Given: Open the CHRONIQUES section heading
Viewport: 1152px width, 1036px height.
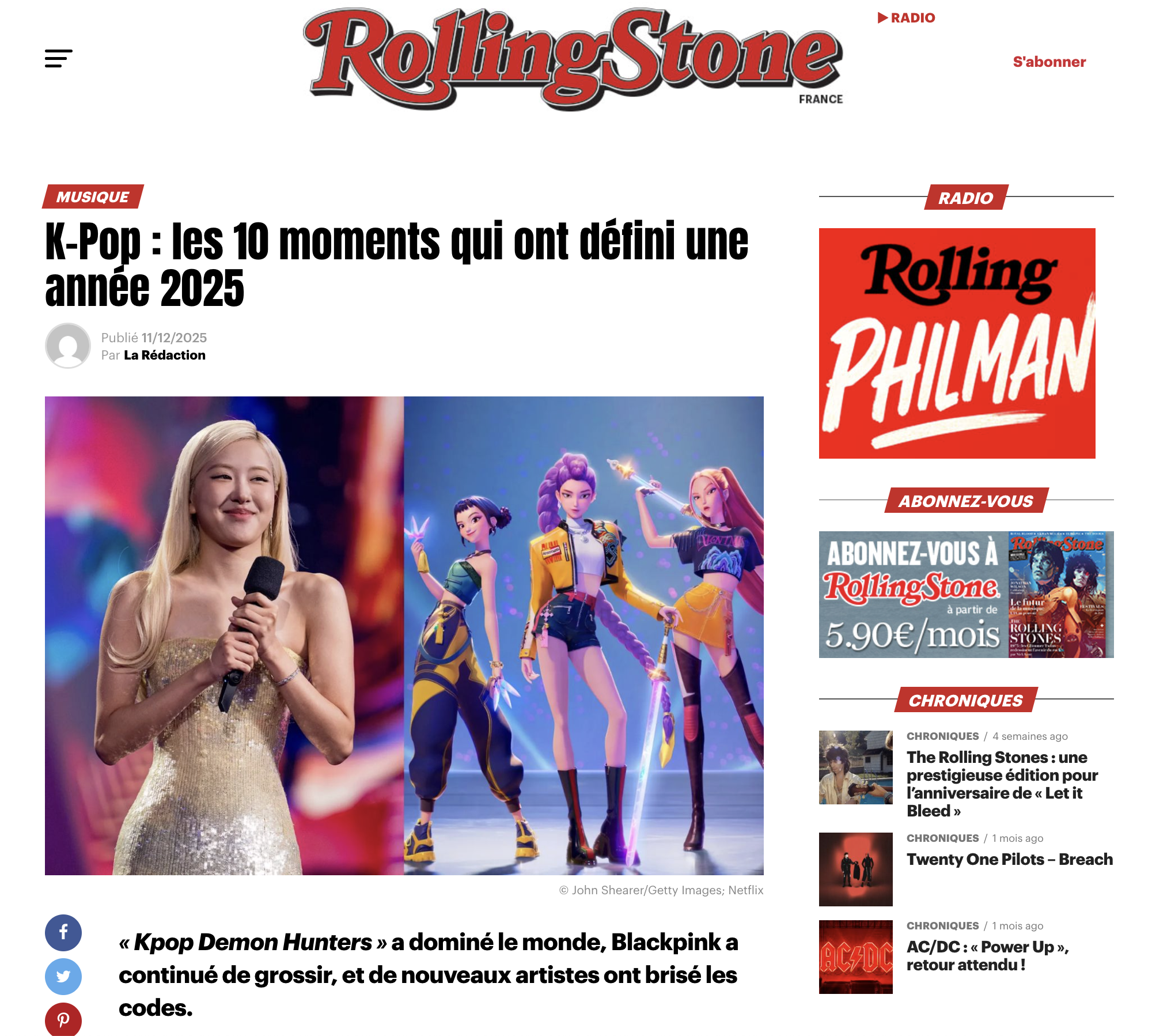Looking at the screenshot, I should 966,700.
